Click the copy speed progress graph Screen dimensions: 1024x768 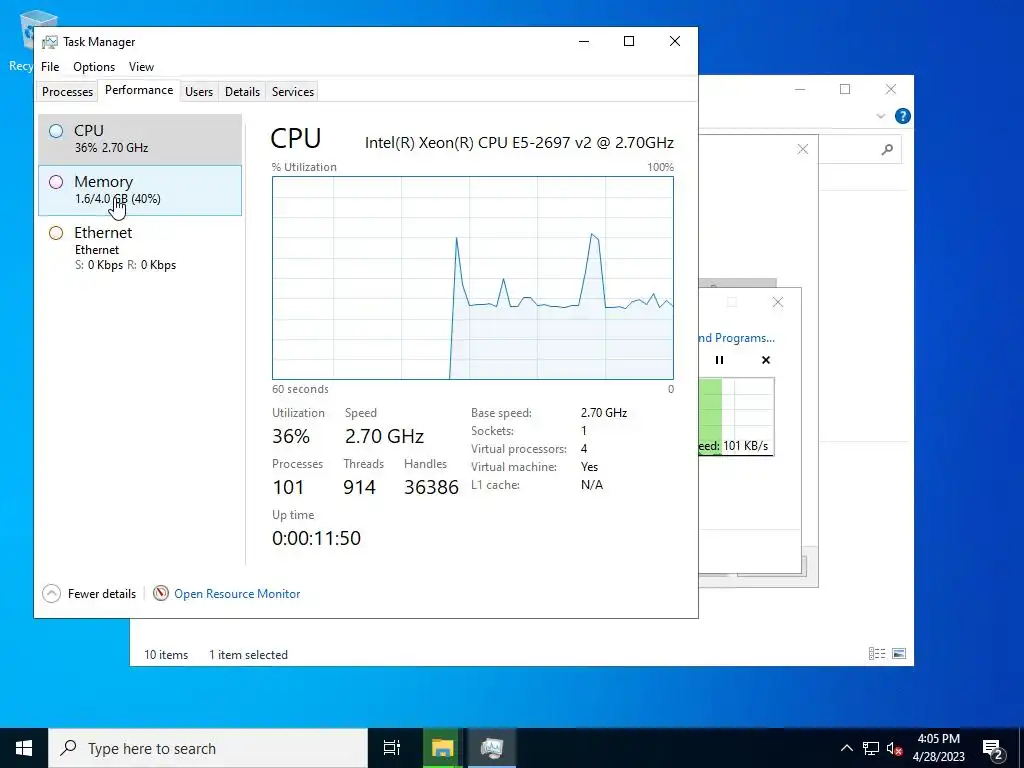[736, 416]
